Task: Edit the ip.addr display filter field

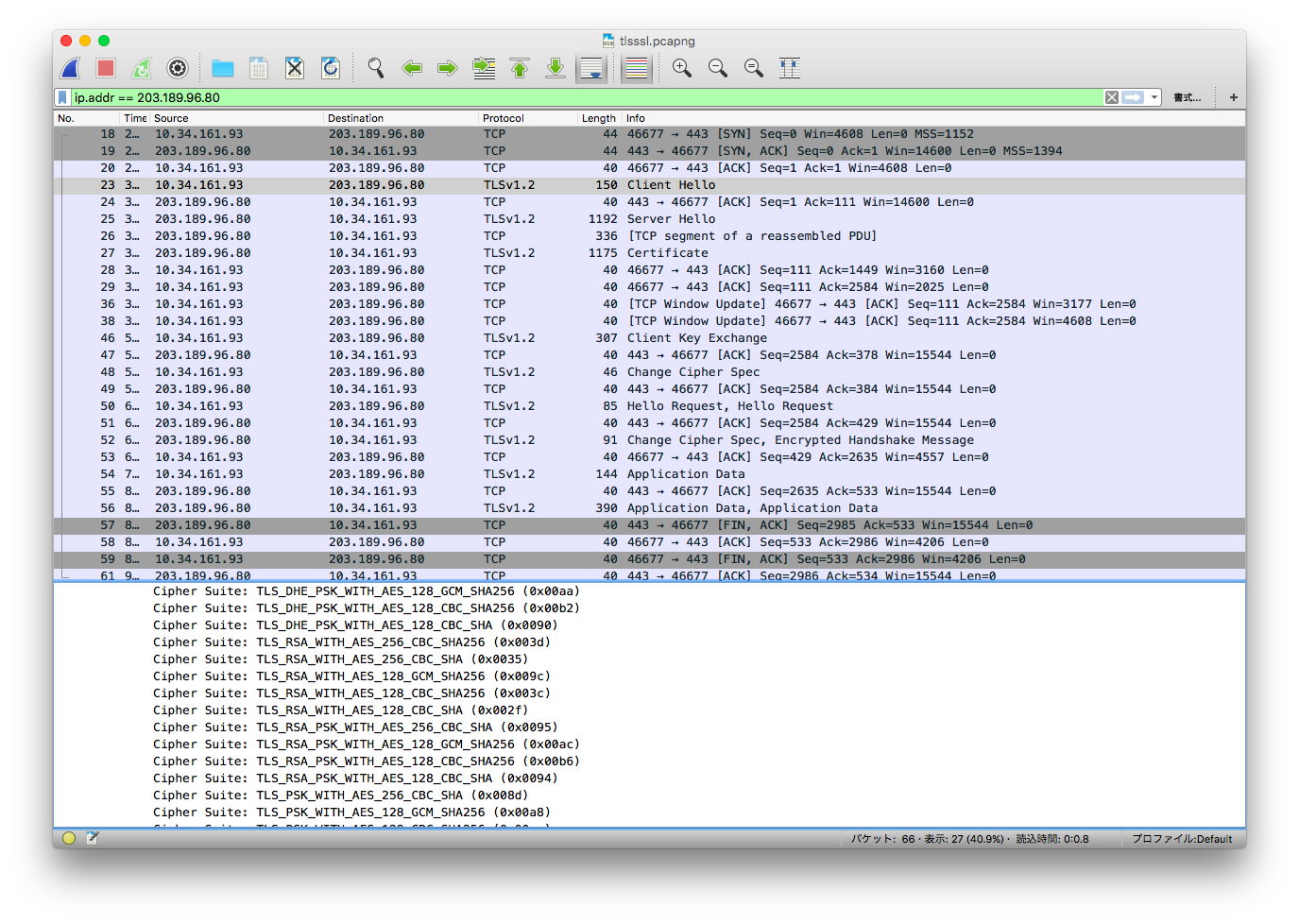Action: click(586, 97)
